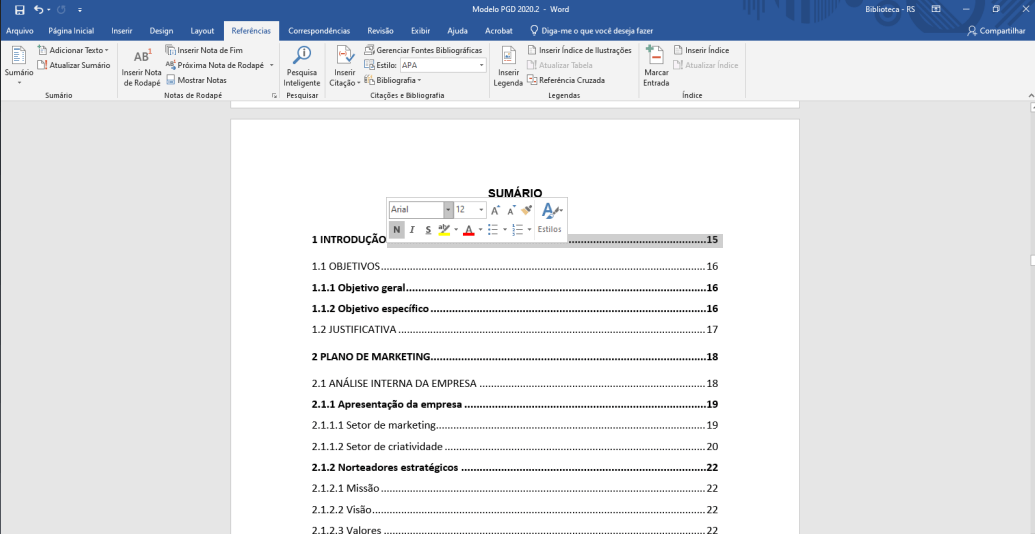This screenshot has height=534, width=1035.
Task: Open the Arial font name dropdown
Action: coord(448,210)
